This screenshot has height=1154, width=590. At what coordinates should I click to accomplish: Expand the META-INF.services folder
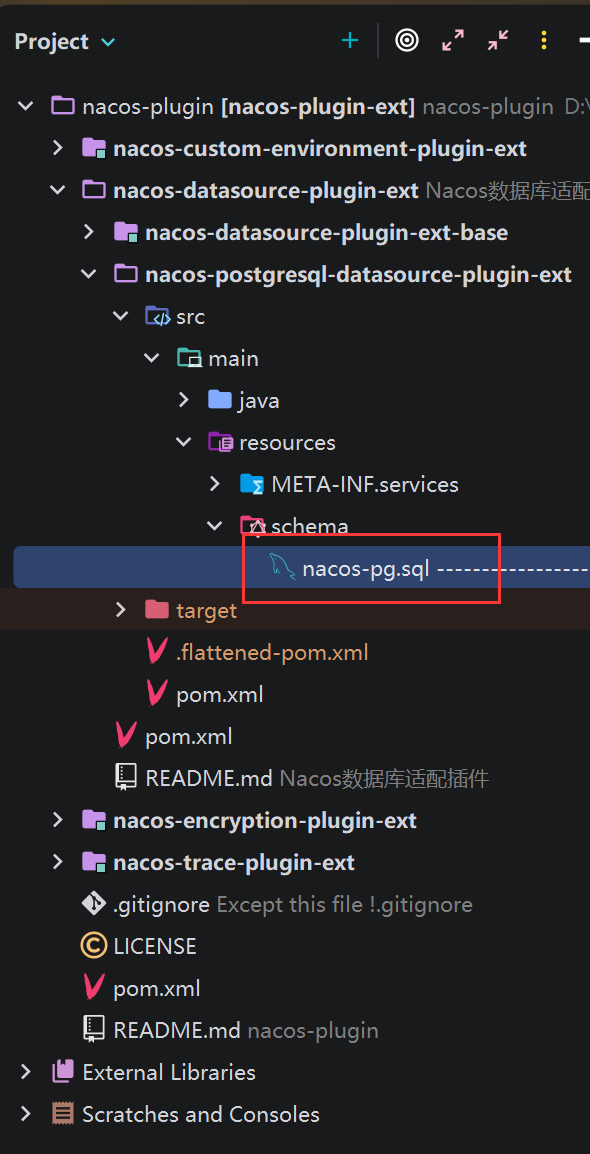point(215,484)
